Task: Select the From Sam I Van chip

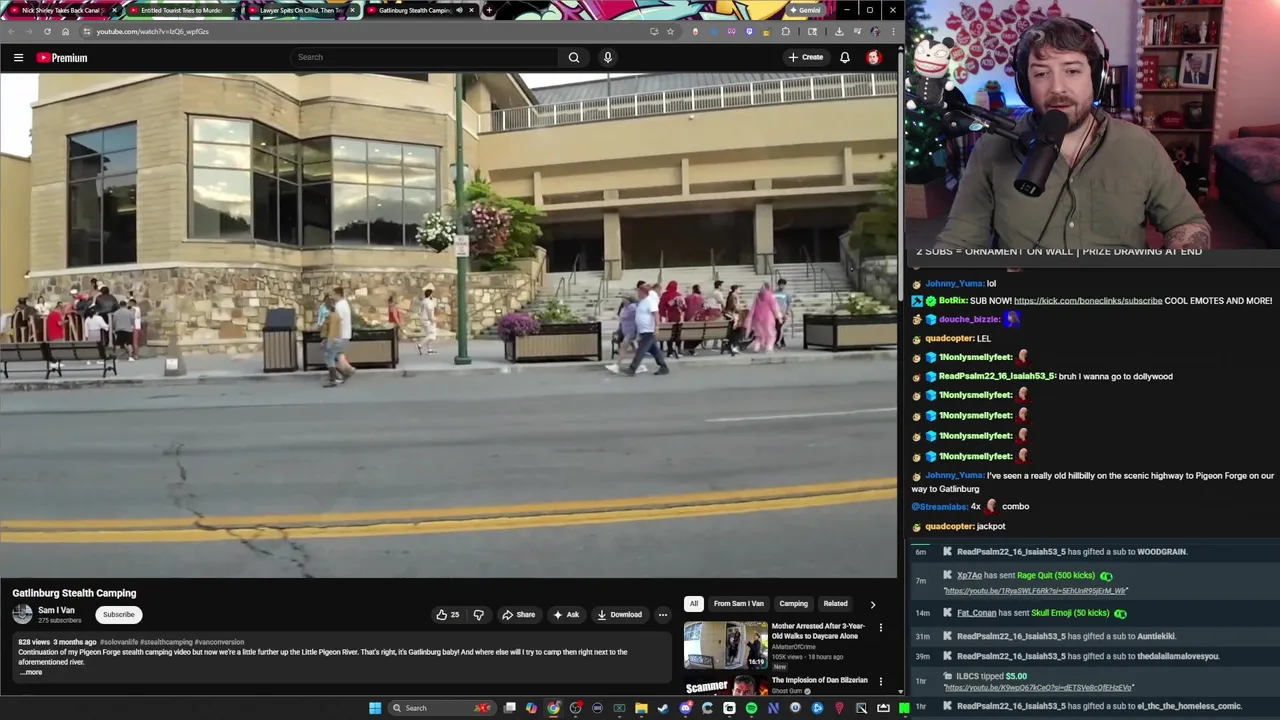Action: (738, 604)
